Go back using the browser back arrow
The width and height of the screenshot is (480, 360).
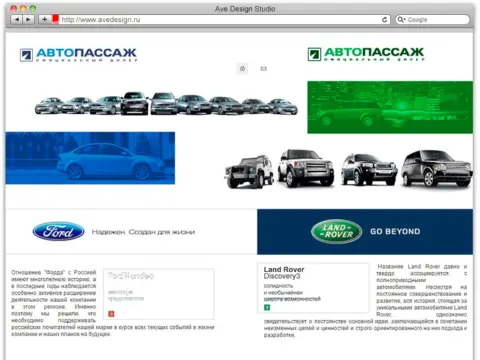coord(17,20)
